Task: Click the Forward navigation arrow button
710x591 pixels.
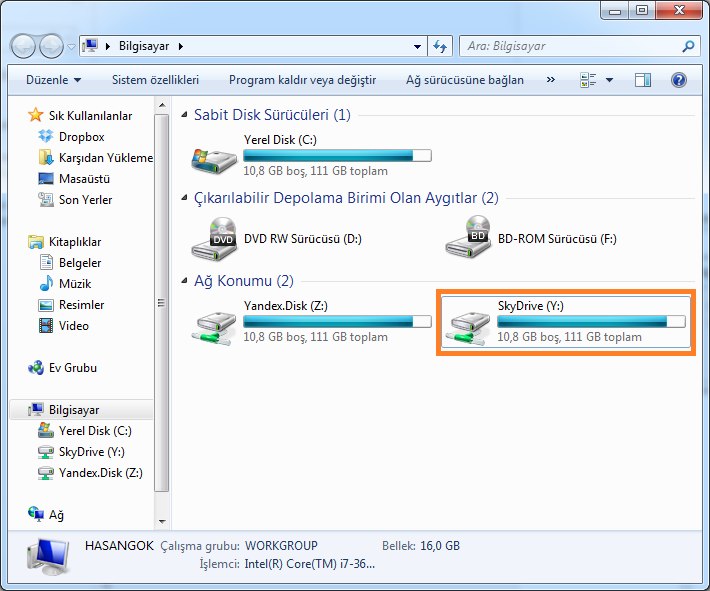Action: [x=51, y=46]
